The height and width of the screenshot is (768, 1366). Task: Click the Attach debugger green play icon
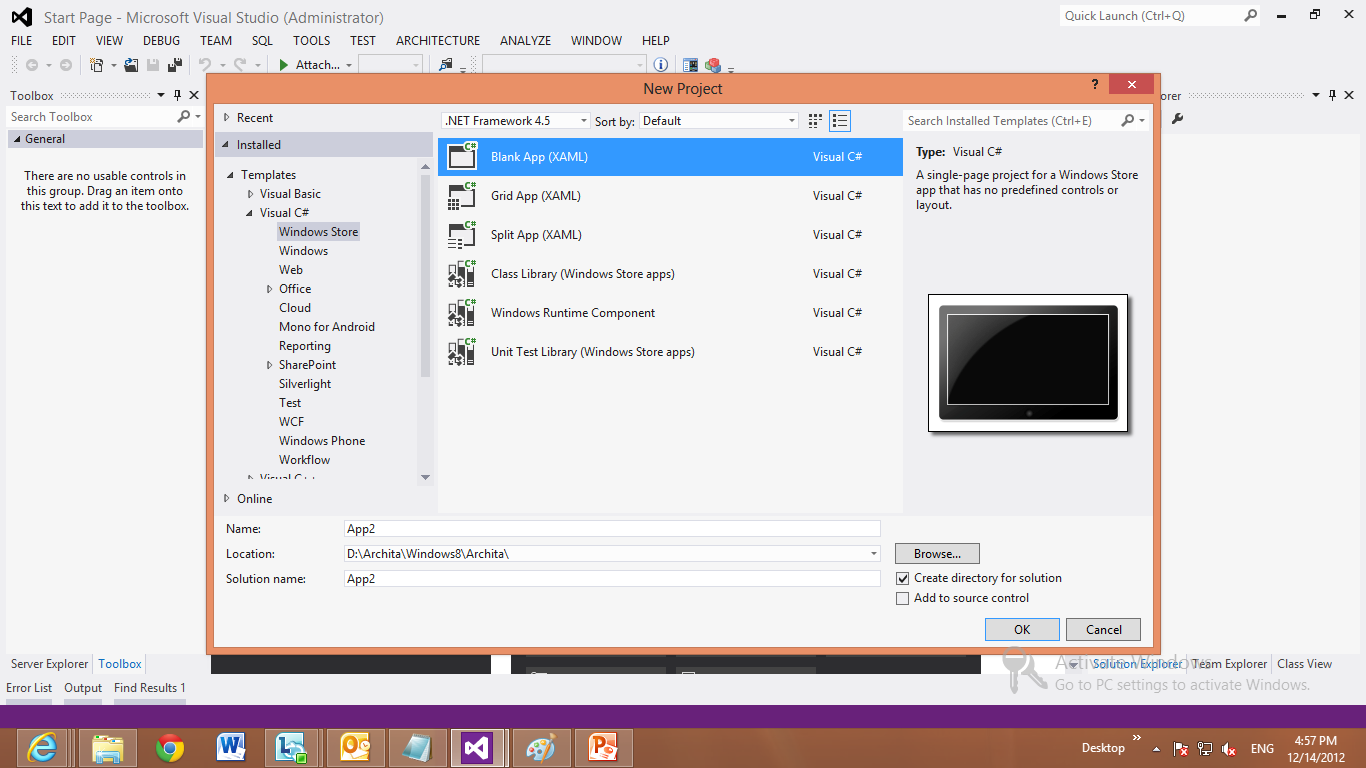coord(283,64)
